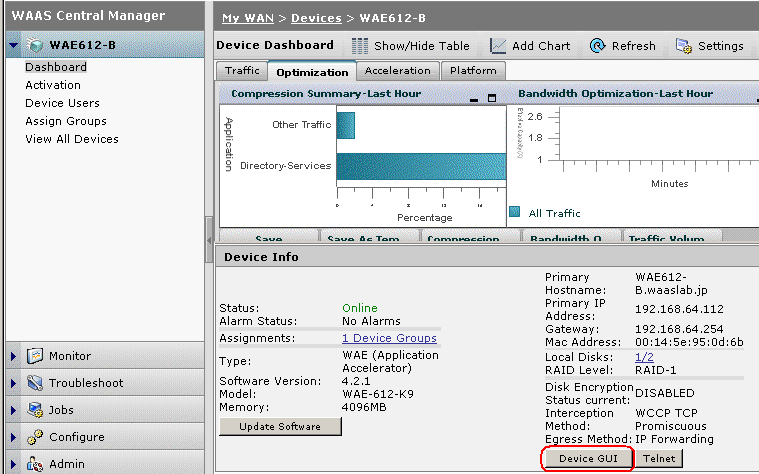Click the Directory-Services bar in chart
759x474 pixels.
(421, 167)
